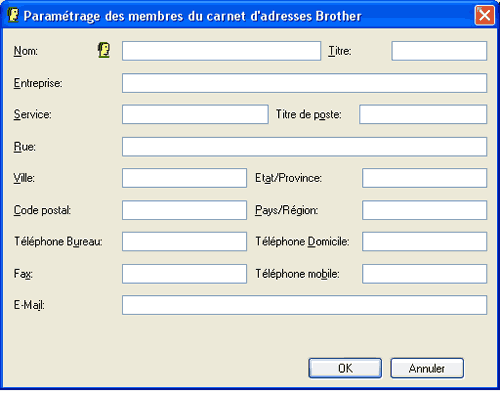The height and width of the screenshot is (394, 500).
Task: Click the Etat/Province text field
Action: pyautogui.click(x=424, y=178)
